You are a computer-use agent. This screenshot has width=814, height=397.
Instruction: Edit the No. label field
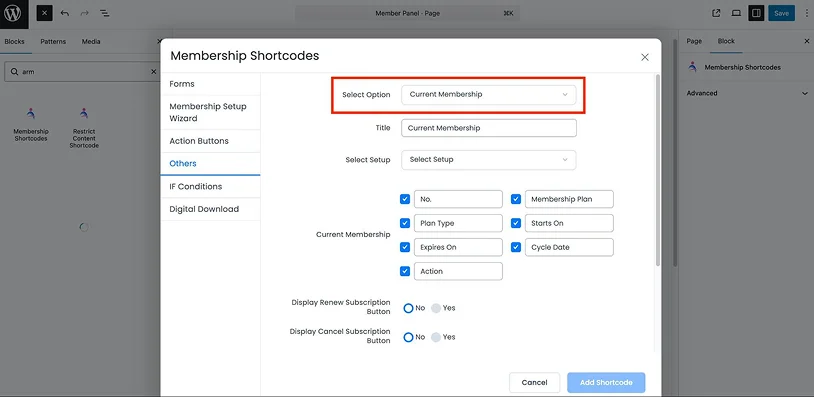click(x=458, y=199)
